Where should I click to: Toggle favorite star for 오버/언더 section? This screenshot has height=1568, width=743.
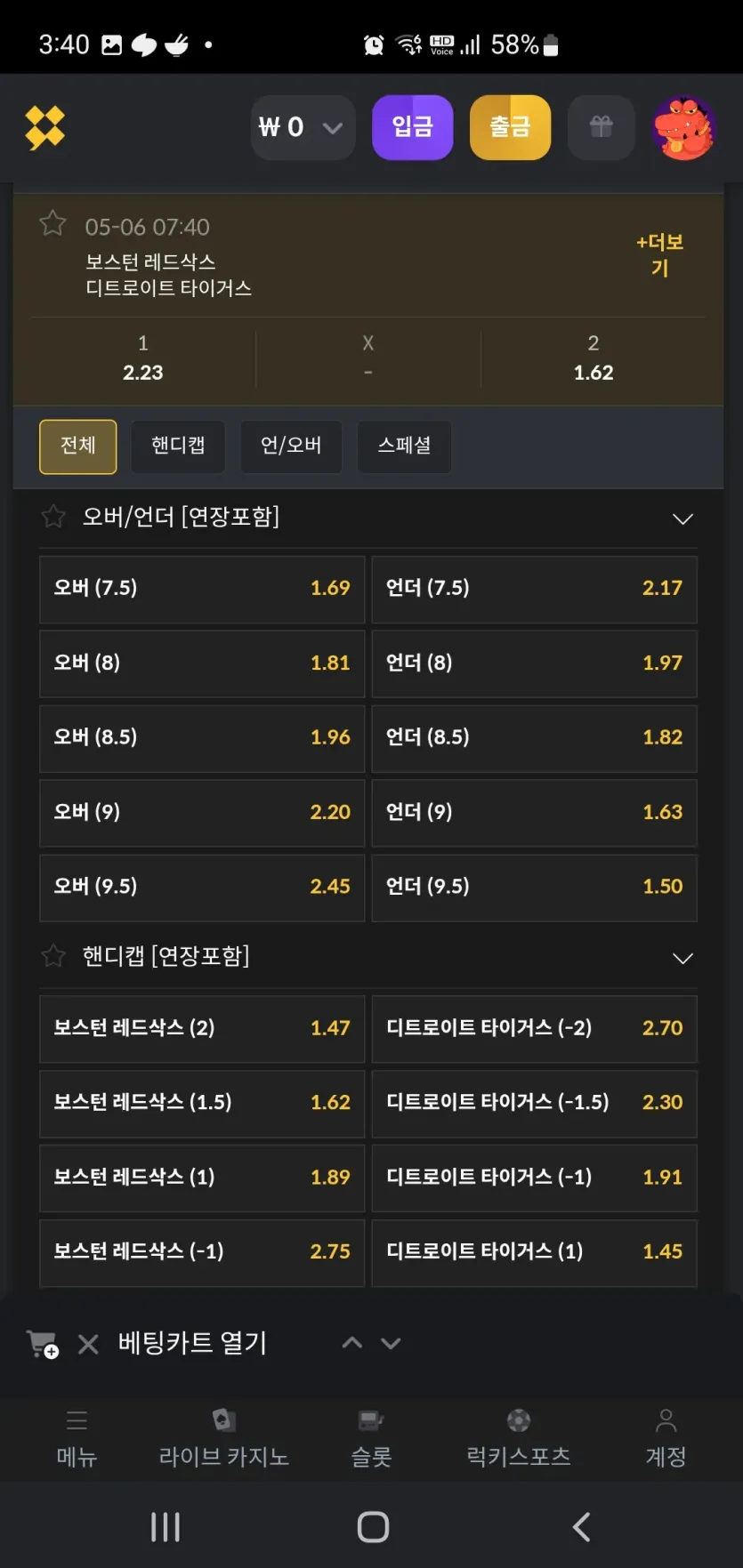coord(53,516)
